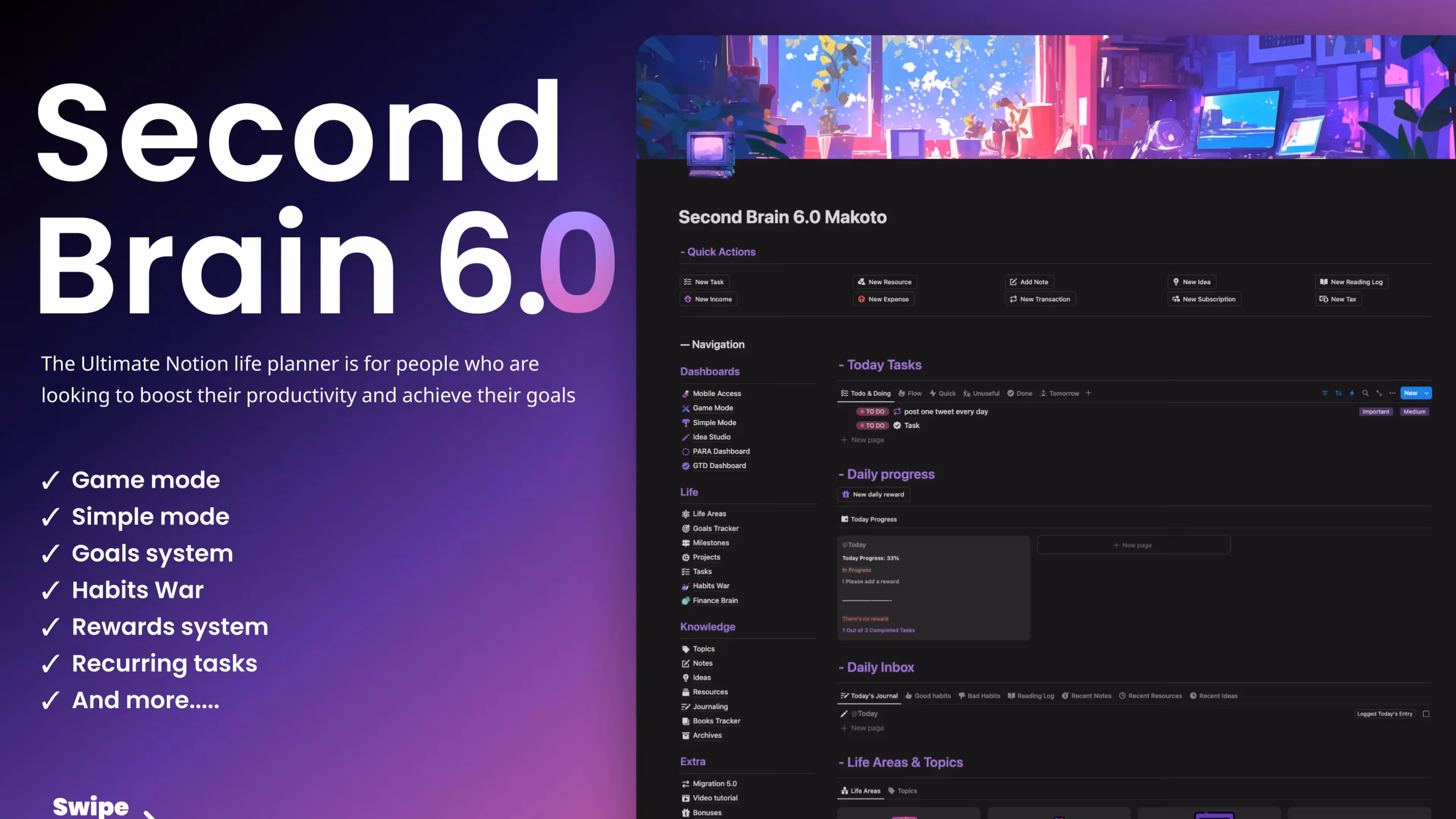
Task: Click TO DO status on Task row
Action: click(872, 425)
